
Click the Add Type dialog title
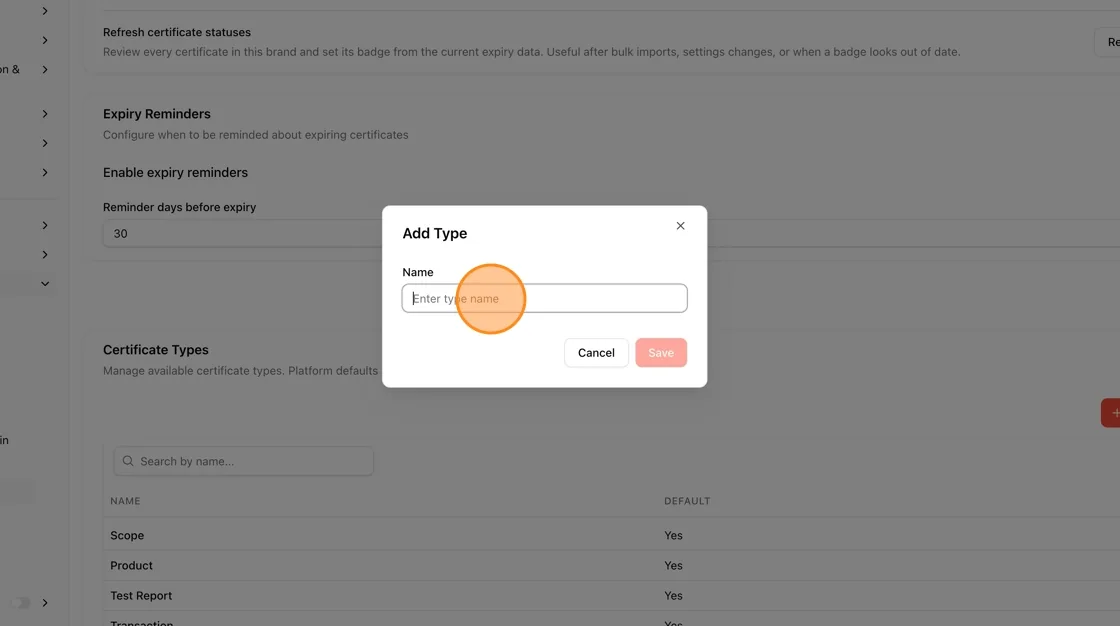click(x=434, y=233)
